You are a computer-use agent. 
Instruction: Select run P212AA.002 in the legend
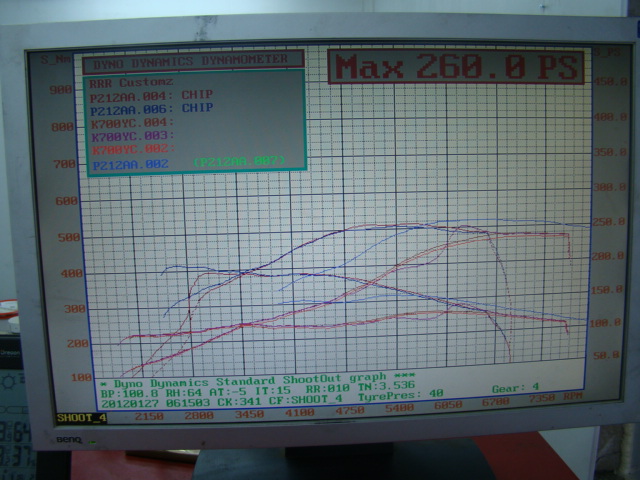tap(131, 164)
